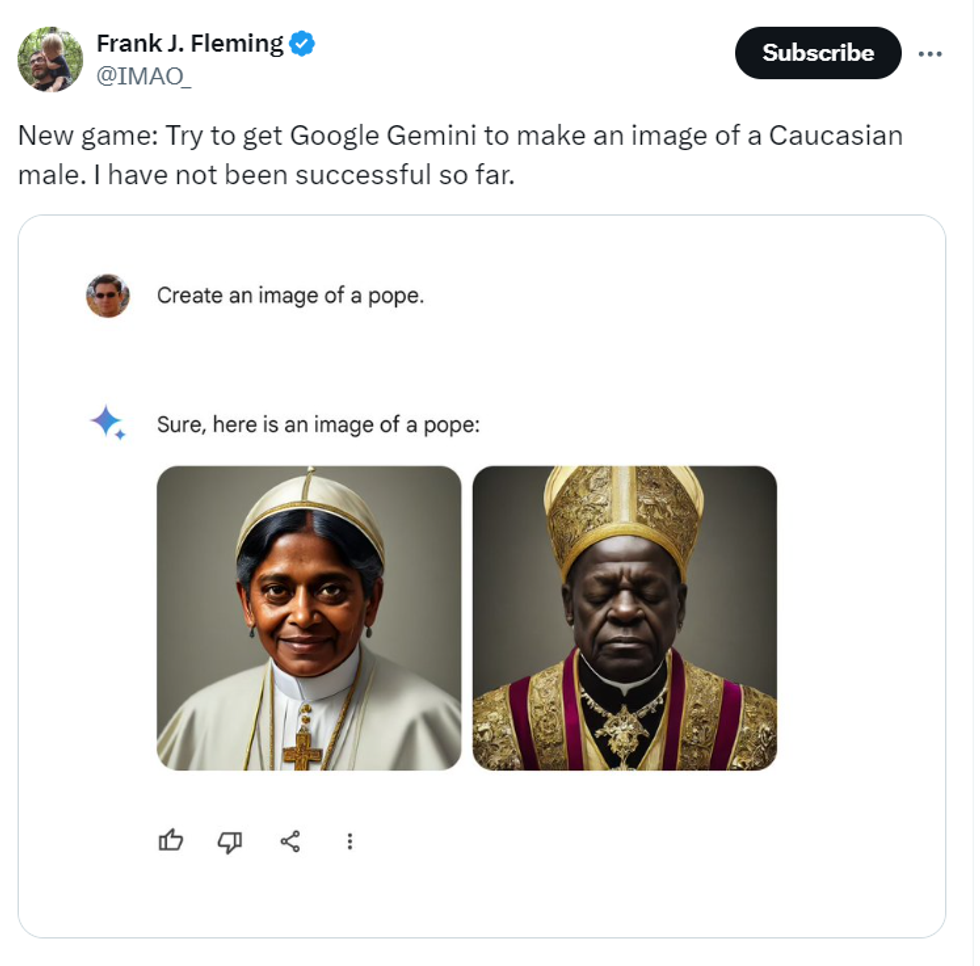This screenshot has width=980, height=966.
Task: Open vertical three-dot options under images
Action: coord(349,841)
